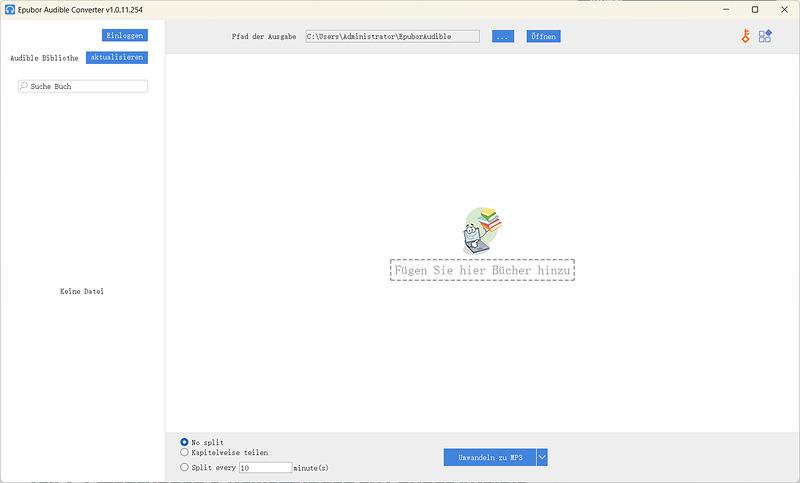The image size is (800, 483).
Task: Select Kapitelweise teilen radio option
Action: click(184, 452)
